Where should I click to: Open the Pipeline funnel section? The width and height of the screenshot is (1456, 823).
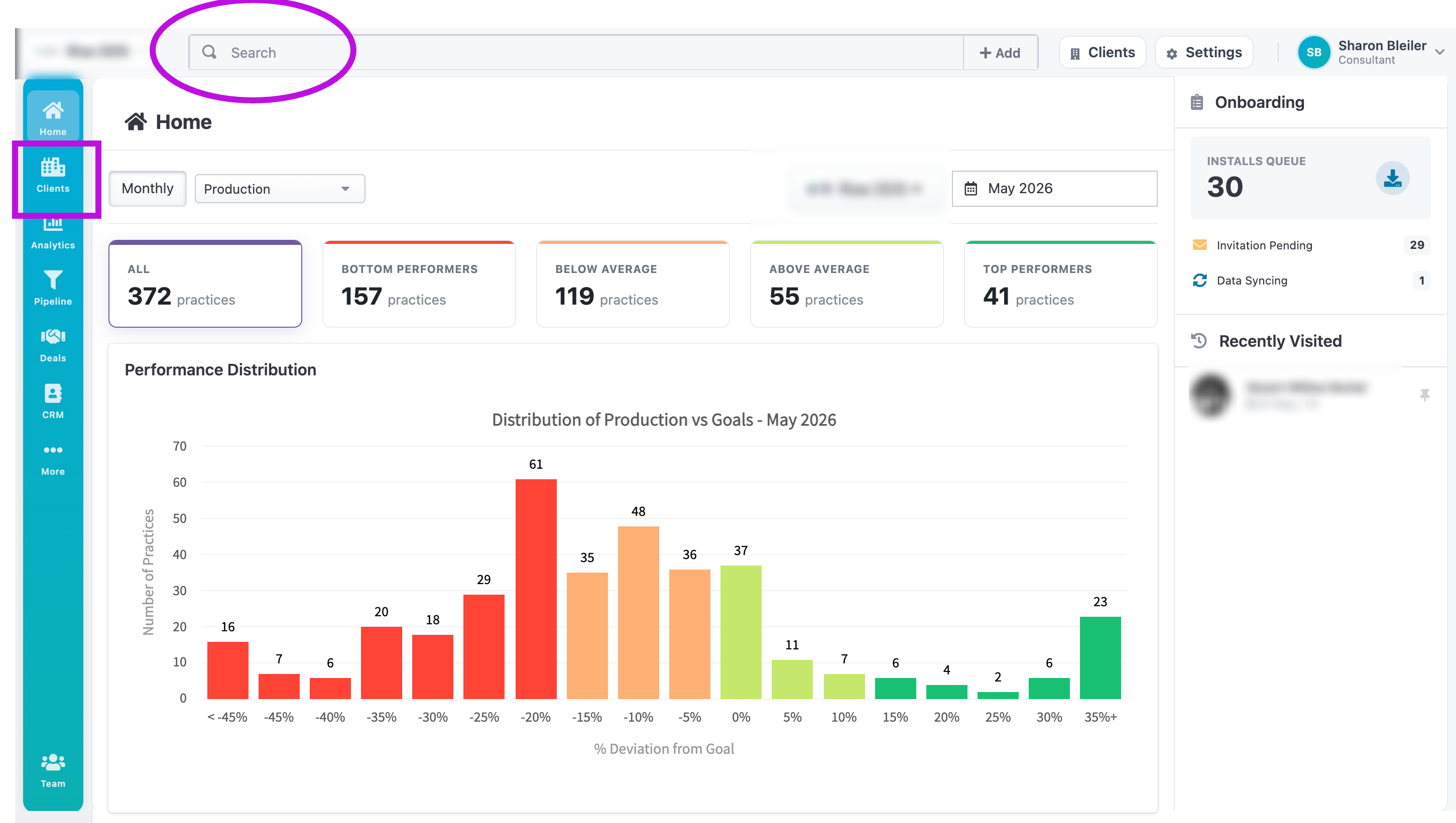53,288
